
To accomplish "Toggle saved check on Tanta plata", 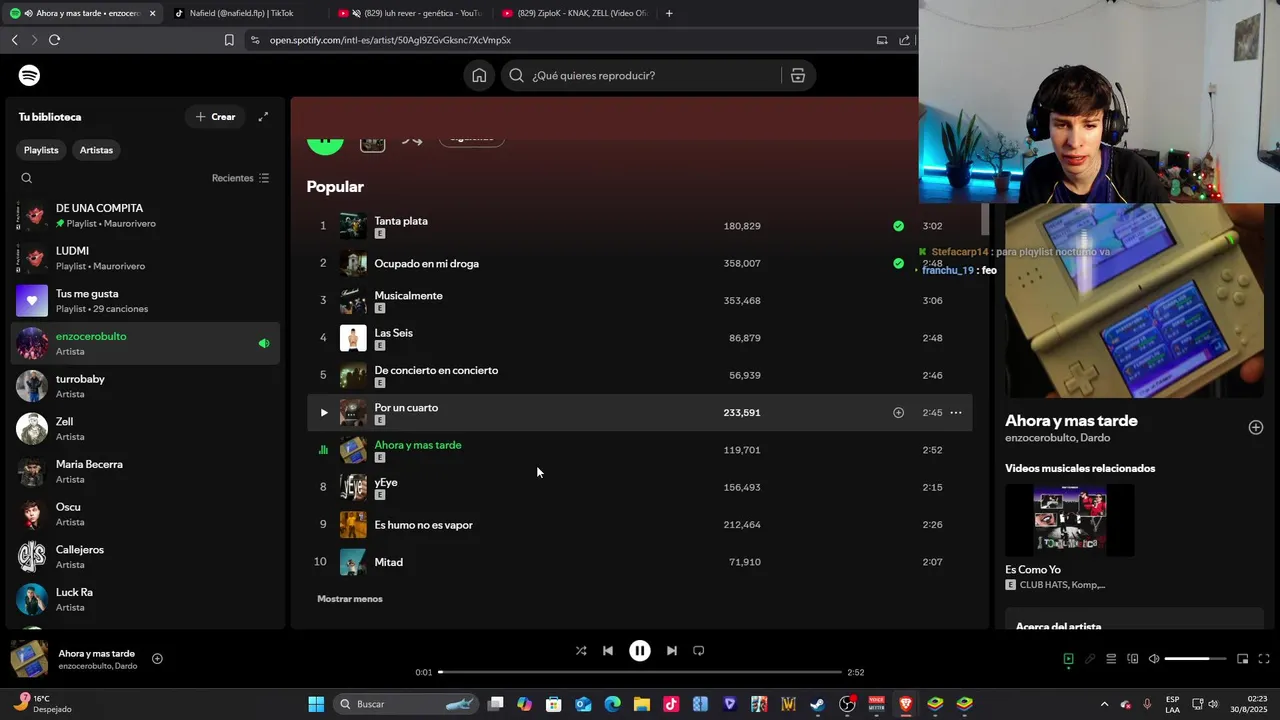I will (x=898, y=226).
